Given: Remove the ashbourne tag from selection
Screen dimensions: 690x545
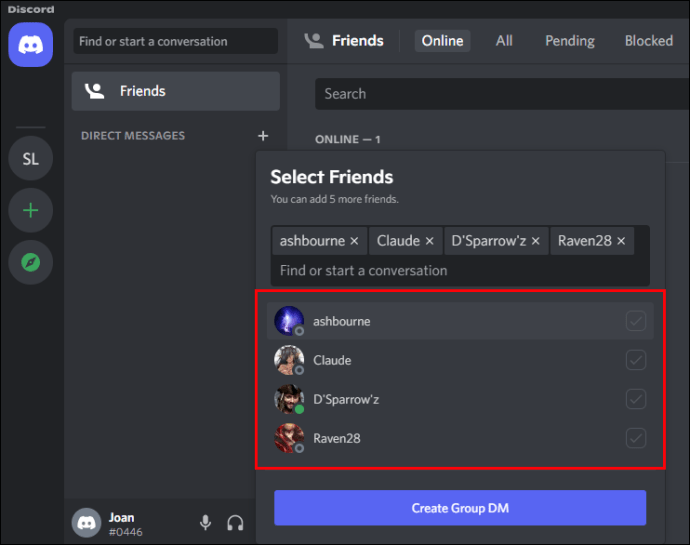Looking at the screenshot, I should 353,241.
